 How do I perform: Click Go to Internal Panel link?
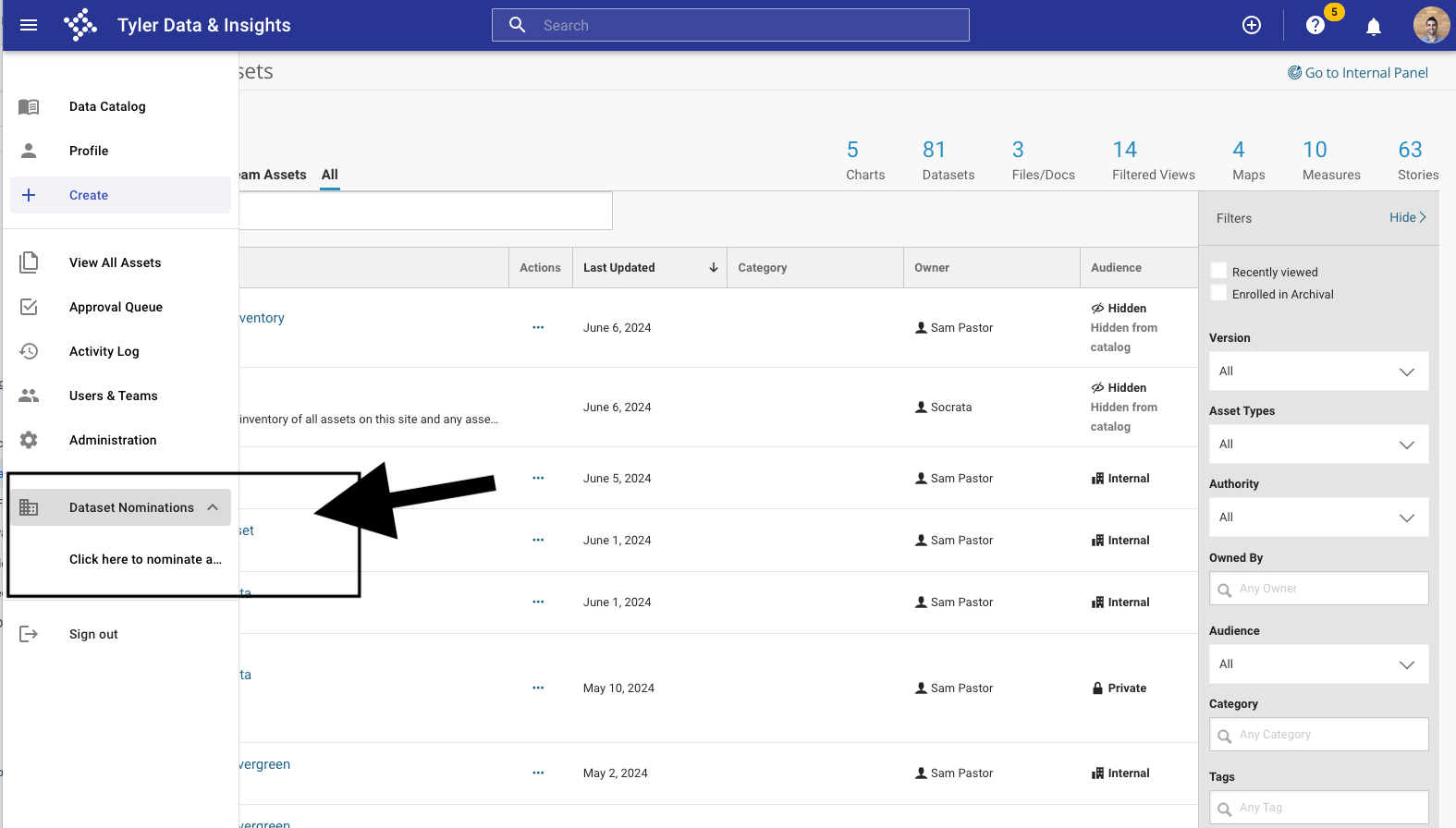(x=1366, y=72)
